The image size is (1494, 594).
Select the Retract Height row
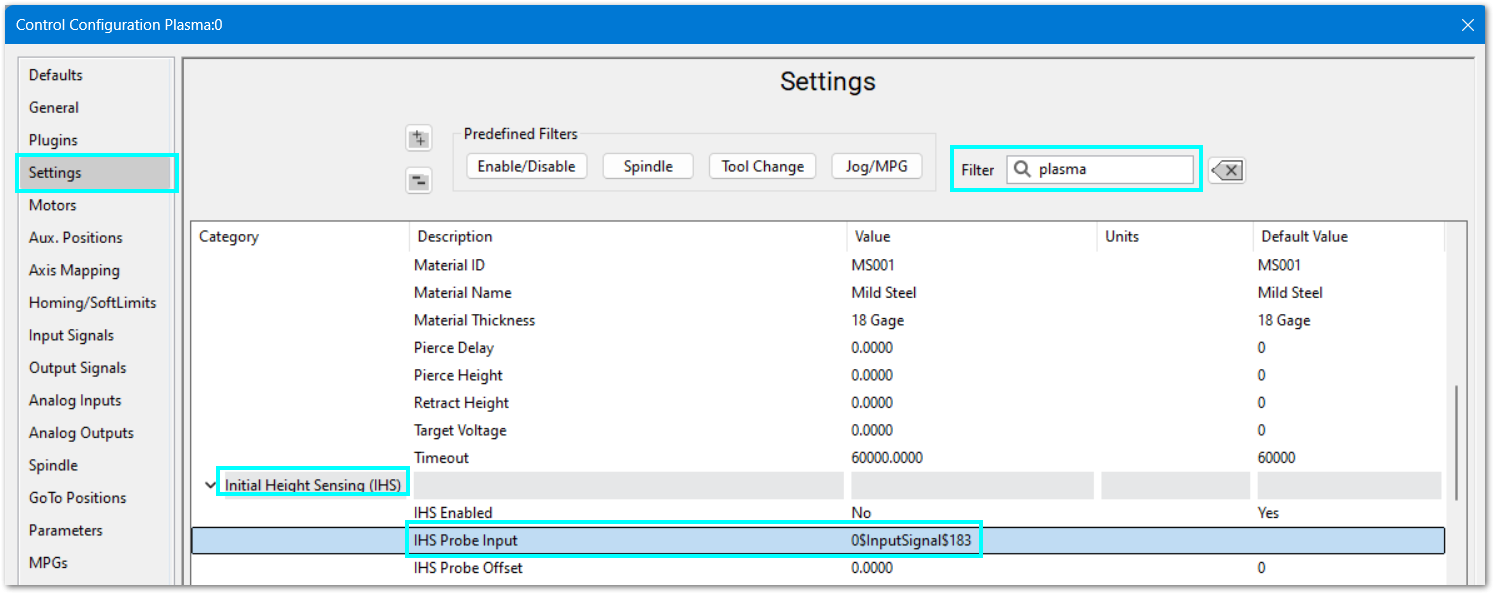818,403
